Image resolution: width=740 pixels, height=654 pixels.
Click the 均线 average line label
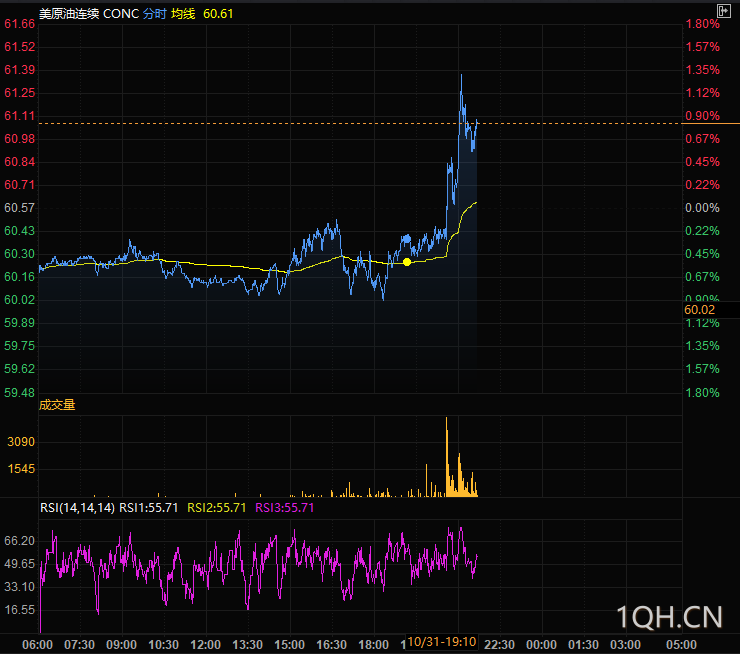coord(183,14)
